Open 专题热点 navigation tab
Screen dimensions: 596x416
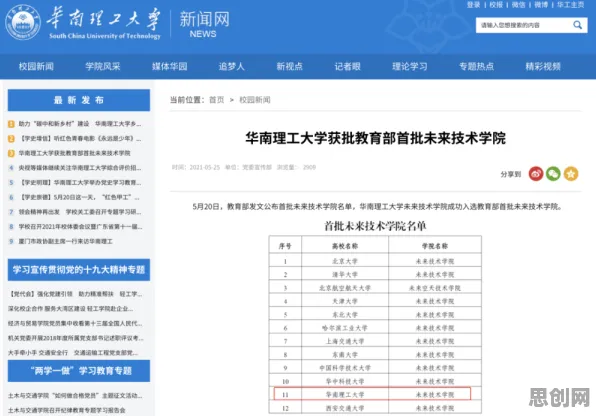point(476,67)
